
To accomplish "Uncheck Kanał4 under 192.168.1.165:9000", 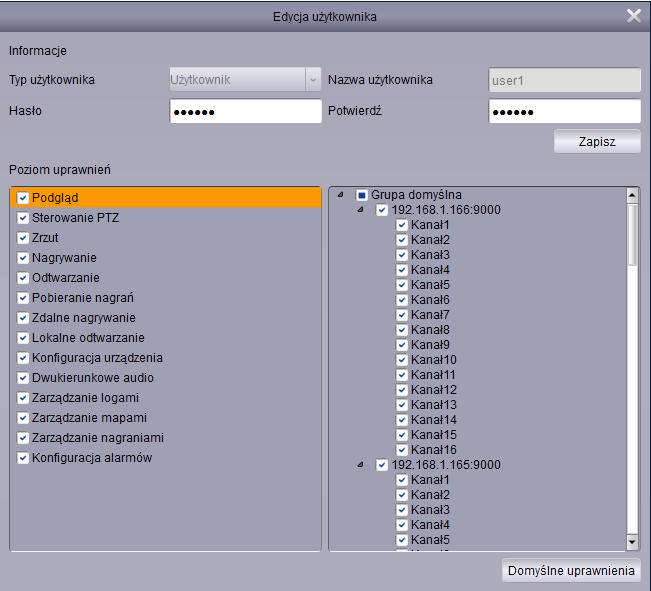I will (x=401, y=525).
